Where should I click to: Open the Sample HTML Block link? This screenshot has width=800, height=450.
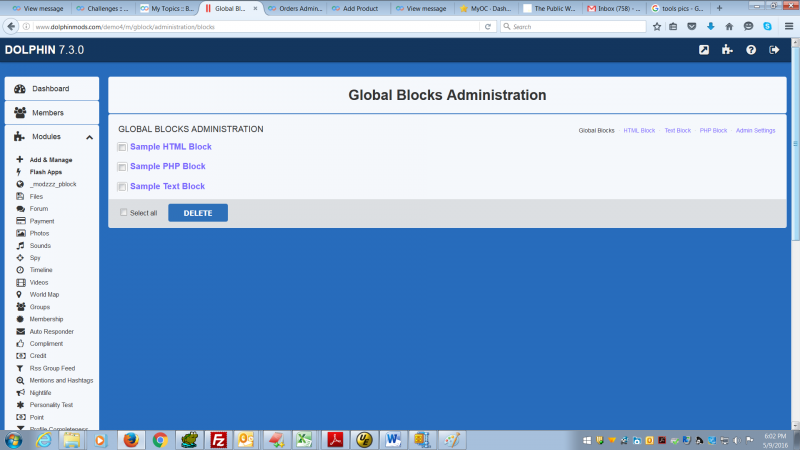tap(170, 146)
